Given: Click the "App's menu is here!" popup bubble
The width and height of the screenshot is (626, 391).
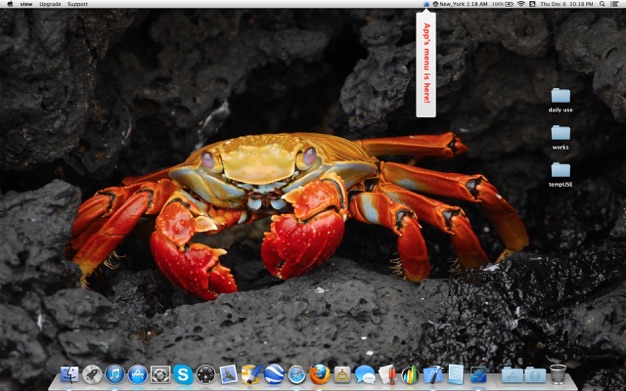Looking at the screenshot, I should tap(426, 64).
